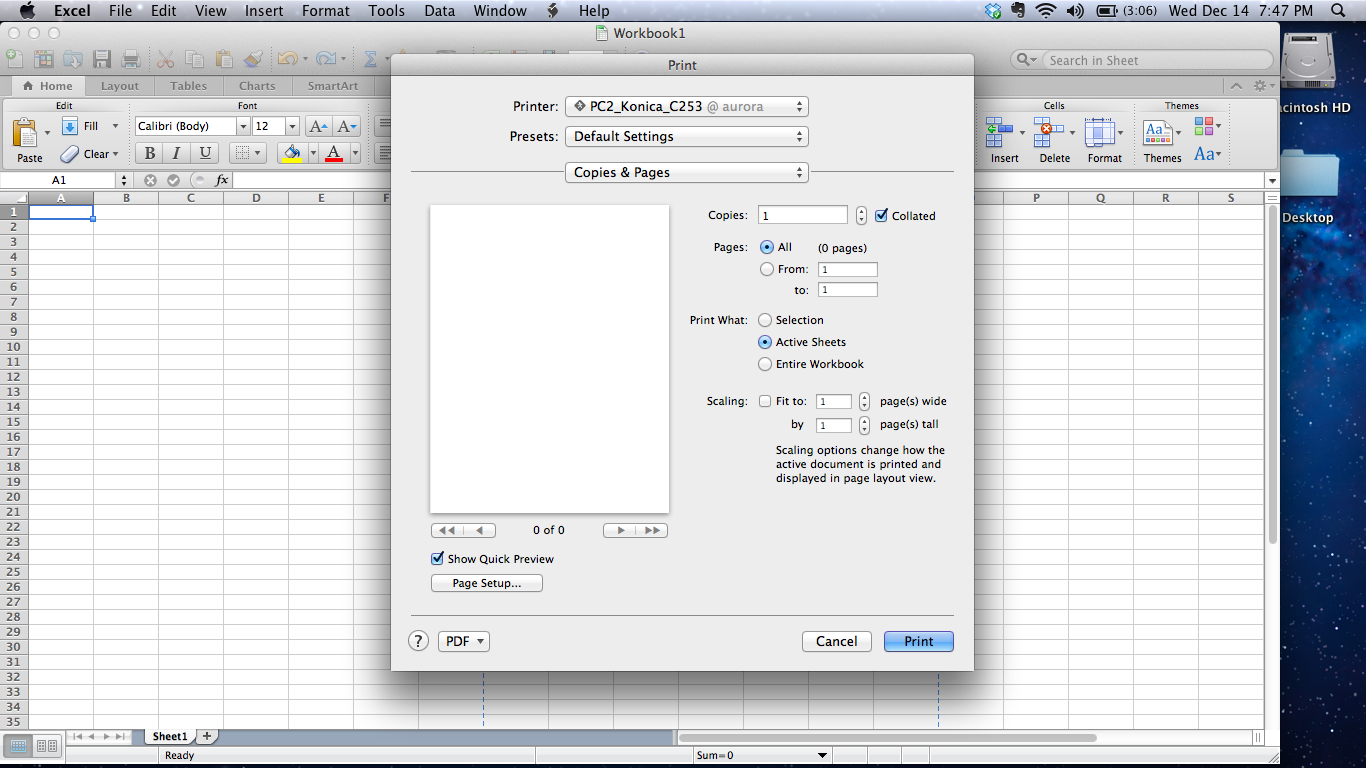Click the Print button

point(919,641)
